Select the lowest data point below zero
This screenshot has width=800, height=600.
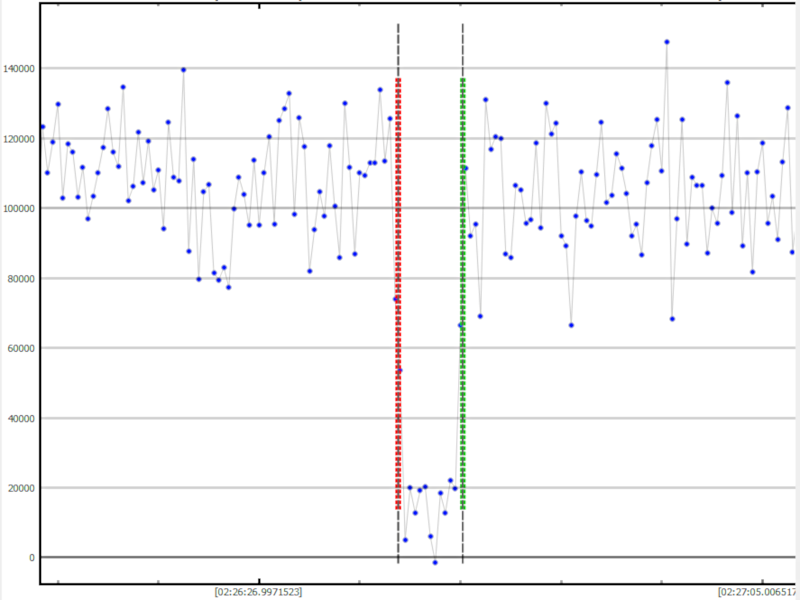click(x=435, y=562)
